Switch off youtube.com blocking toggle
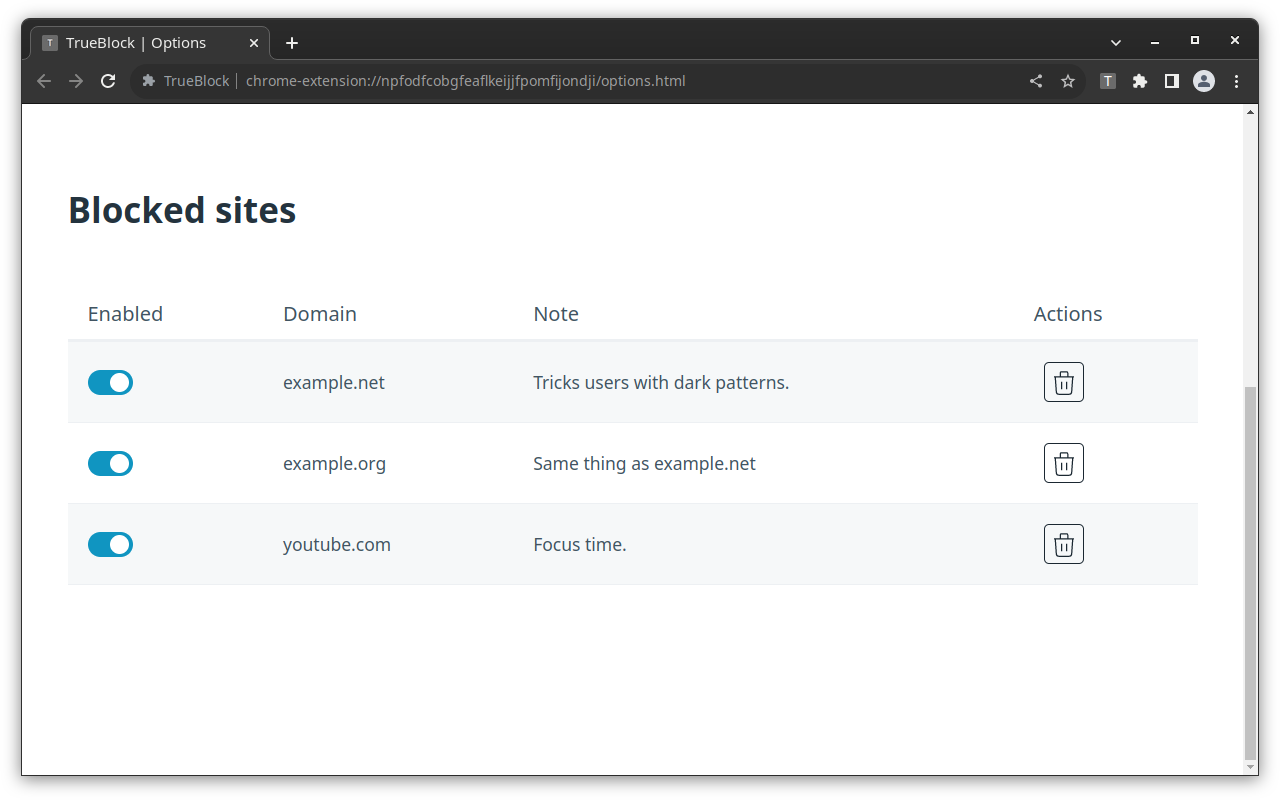Image resolution: width=1280 pixels, height=800 pixels. [x=110, y=544]
